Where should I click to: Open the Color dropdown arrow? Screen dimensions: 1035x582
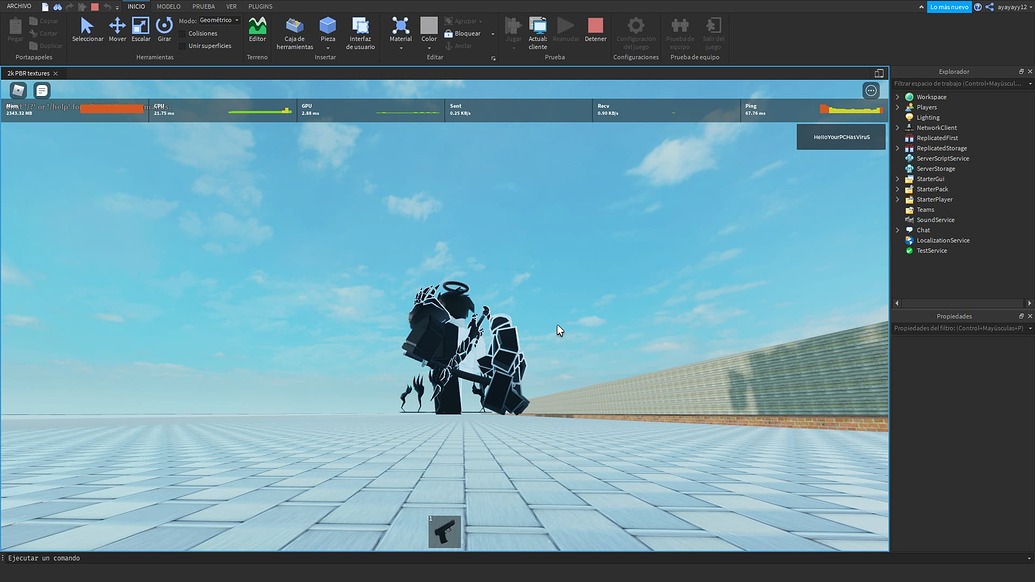click(x=429, y=48)
